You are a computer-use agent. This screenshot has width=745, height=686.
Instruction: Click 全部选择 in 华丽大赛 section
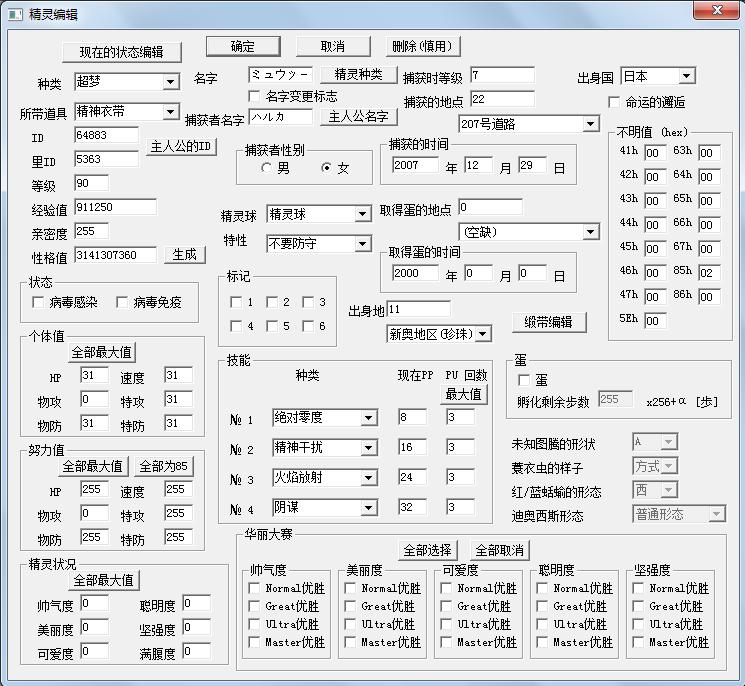(x=427, y=551)
